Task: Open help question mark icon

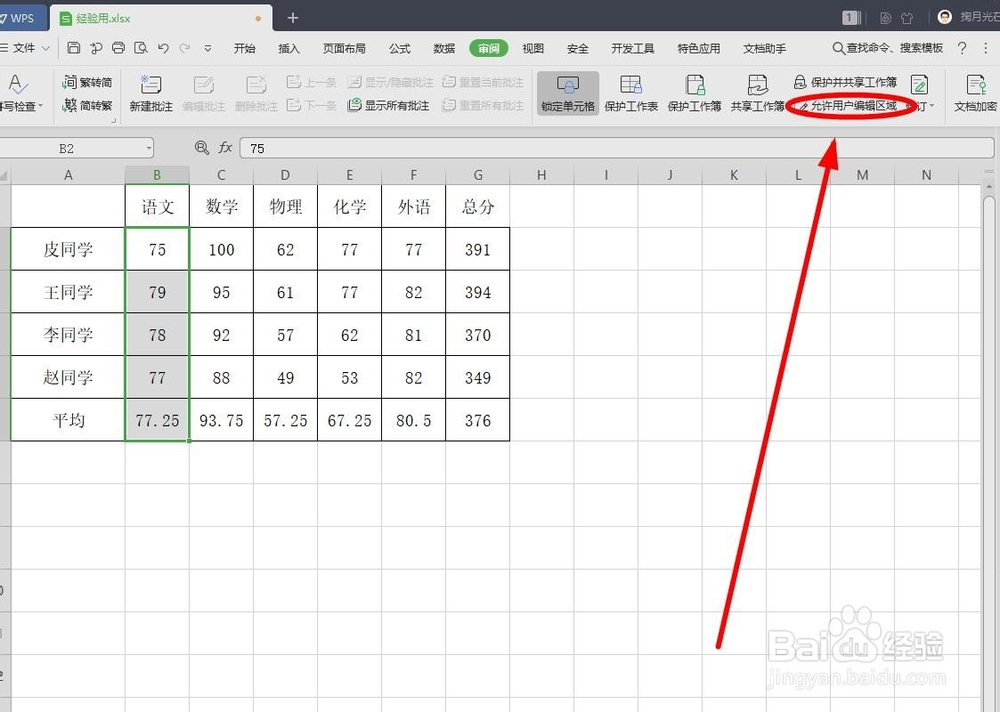Action: coord(962,48)
